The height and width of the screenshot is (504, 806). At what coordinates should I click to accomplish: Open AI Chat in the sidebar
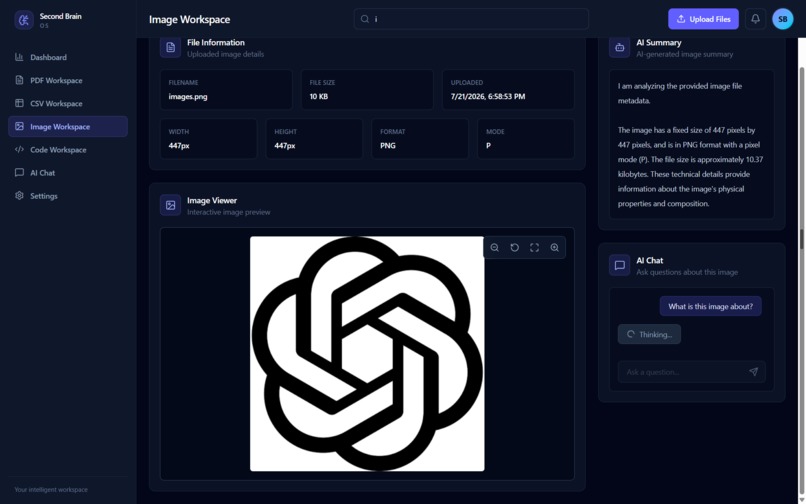(x=68, y=173)
